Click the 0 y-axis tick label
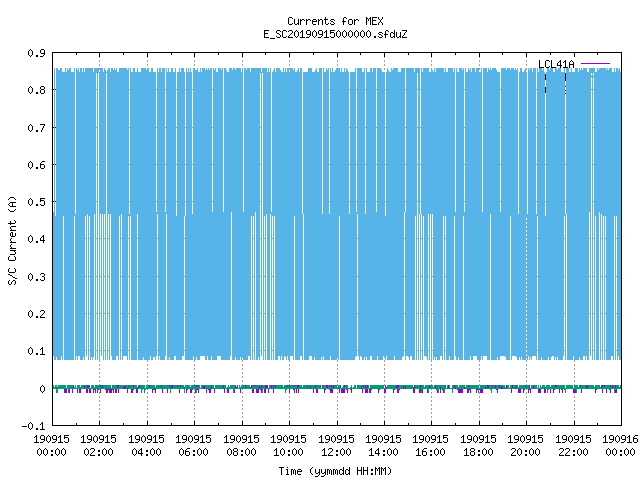The image size is (640, 480). [x=42, y=389]
